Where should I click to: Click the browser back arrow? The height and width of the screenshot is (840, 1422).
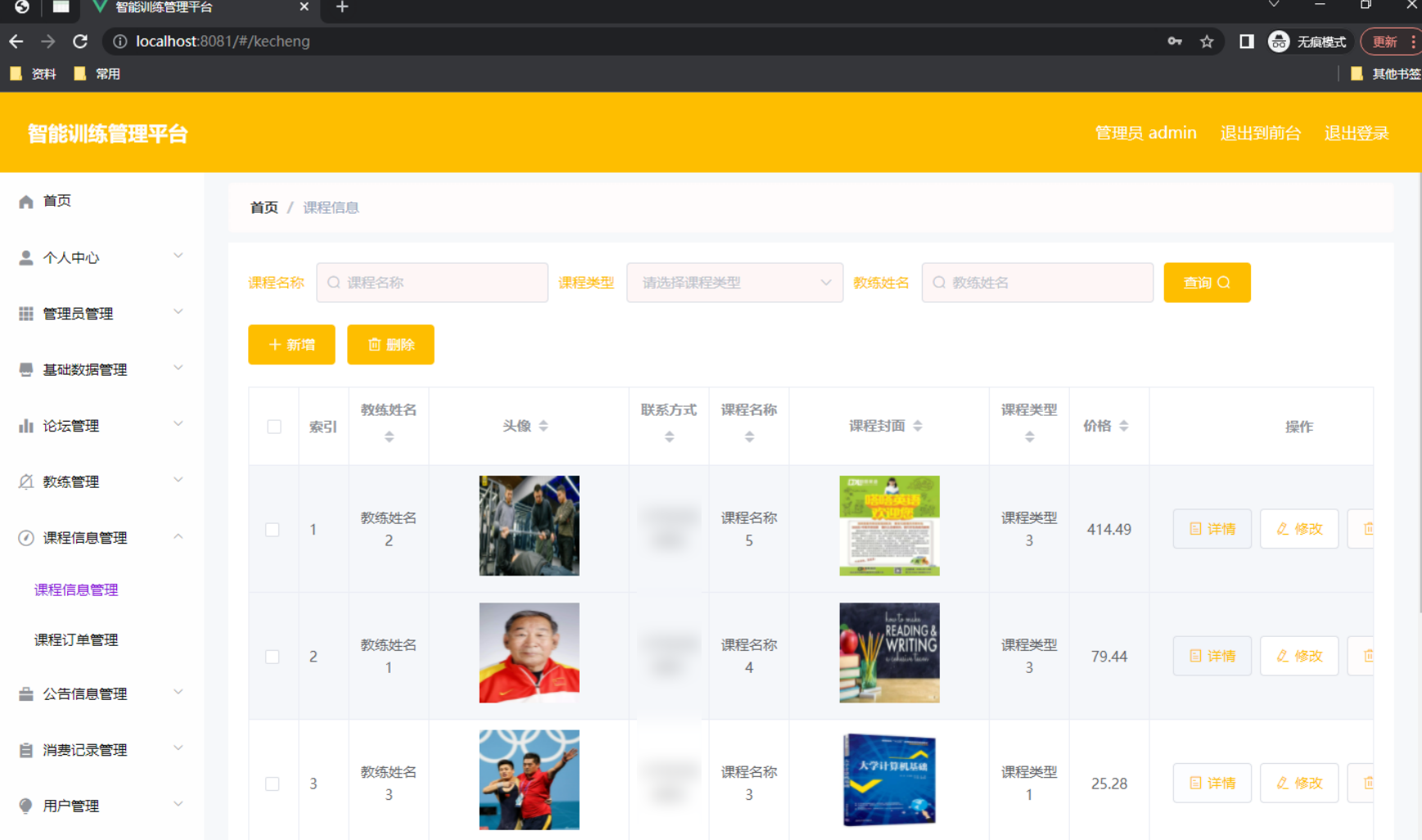pyautogui.click(x=16, y=41)
